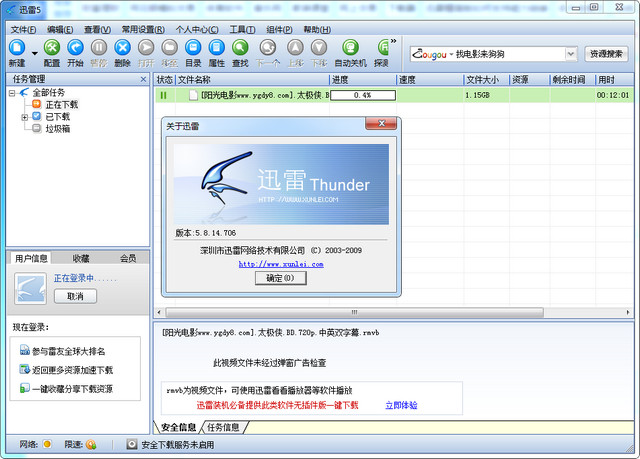The width and height of the screenshot is (640, 459).
Task: Click the Find (查找) toolbar icon
Action: [240, 48]
